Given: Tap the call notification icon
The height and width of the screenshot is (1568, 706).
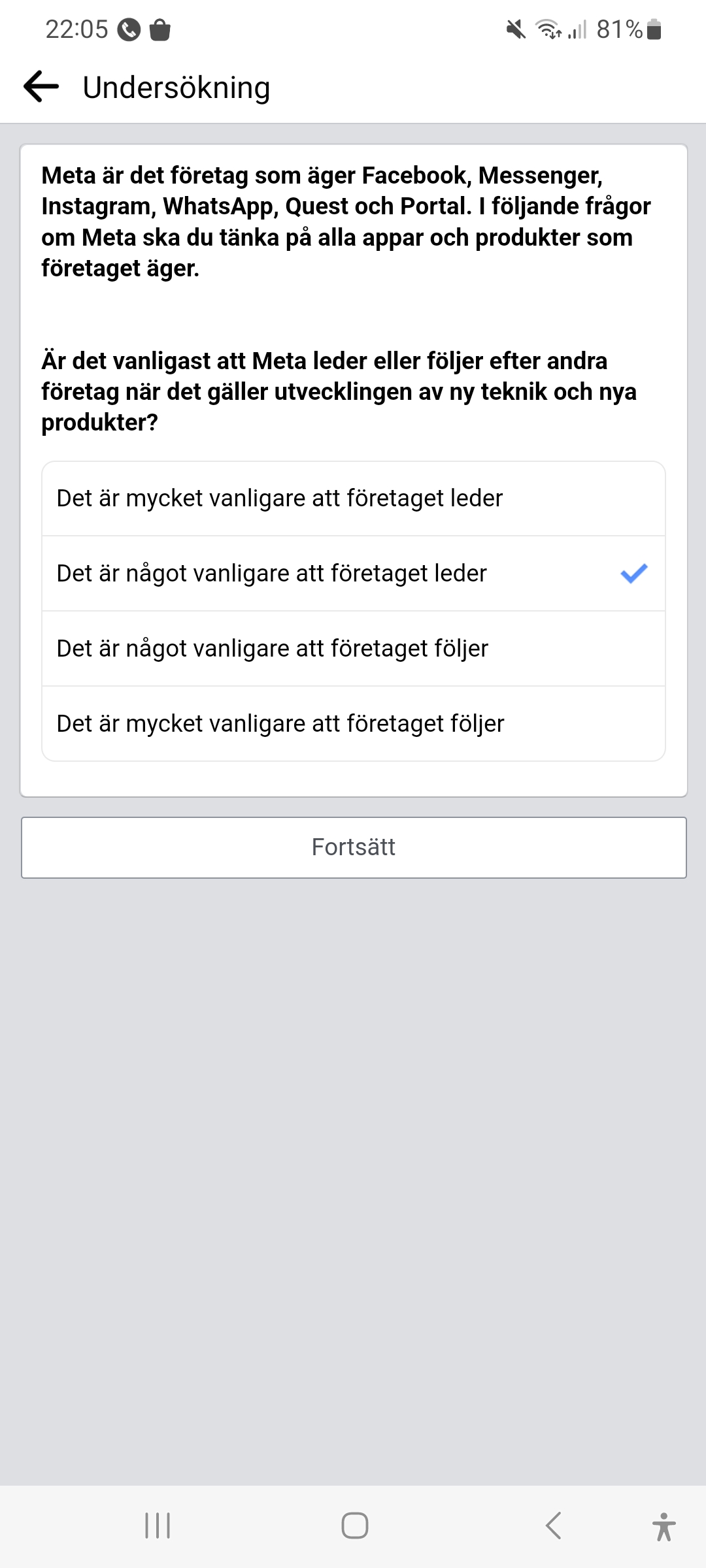Looking at the screenshot, I should [129, 29].
